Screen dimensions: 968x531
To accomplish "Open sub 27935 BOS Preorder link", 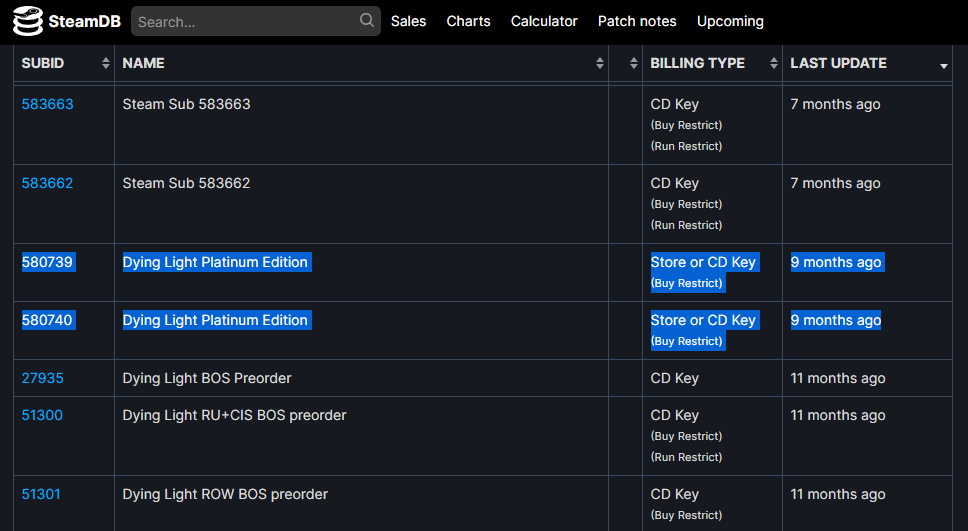I will pos(43,378).
